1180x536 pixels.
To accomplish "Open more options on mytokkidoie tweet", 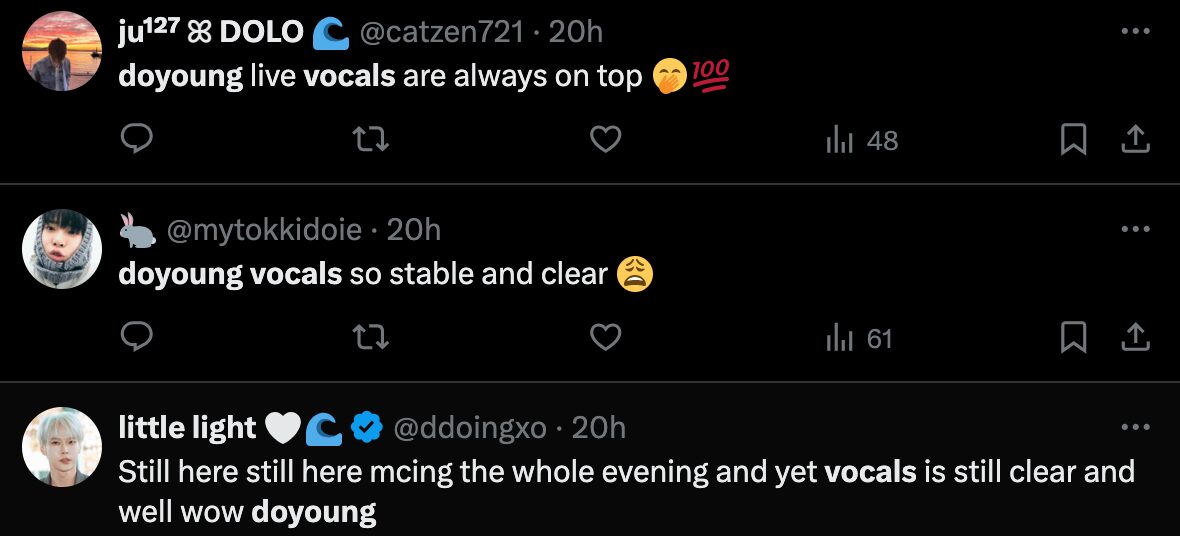I will tap(1135, 230).
